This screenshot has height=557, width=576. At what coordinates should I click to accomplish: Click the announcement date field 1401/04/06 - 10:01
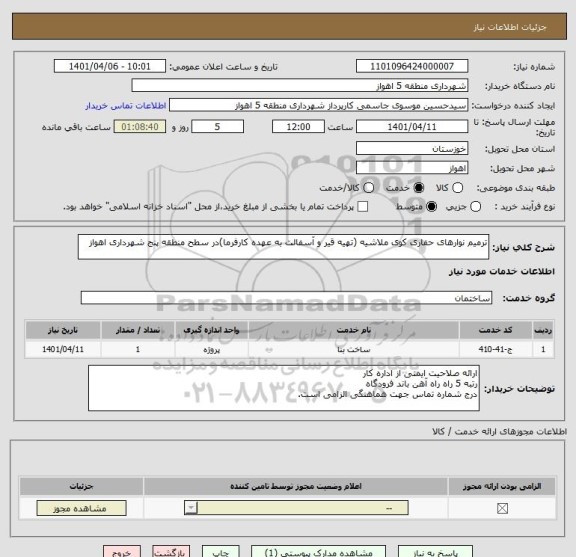click(x=110, y=67)
